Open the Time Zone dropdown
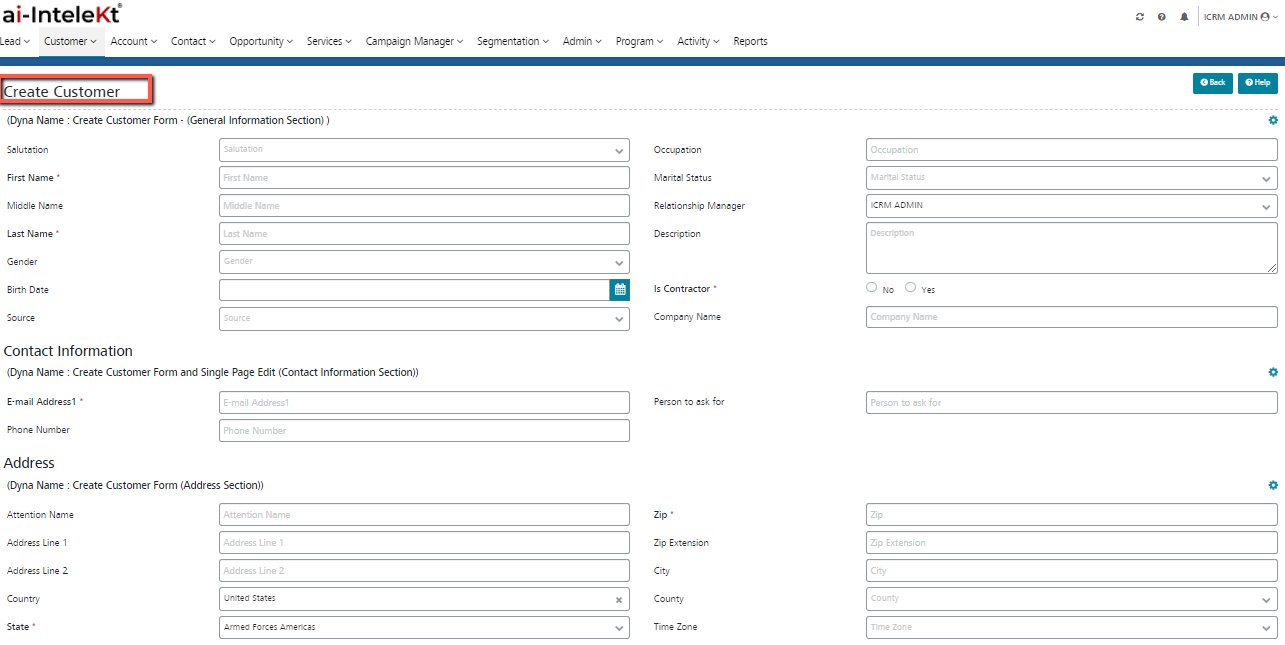This screenshot has height=645, width=1285. click(x=1072, y=627)
